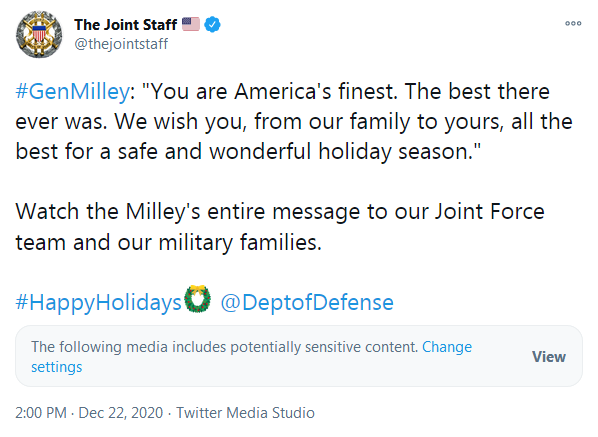Open the #GenMilley hashtag

click(72, 92)
